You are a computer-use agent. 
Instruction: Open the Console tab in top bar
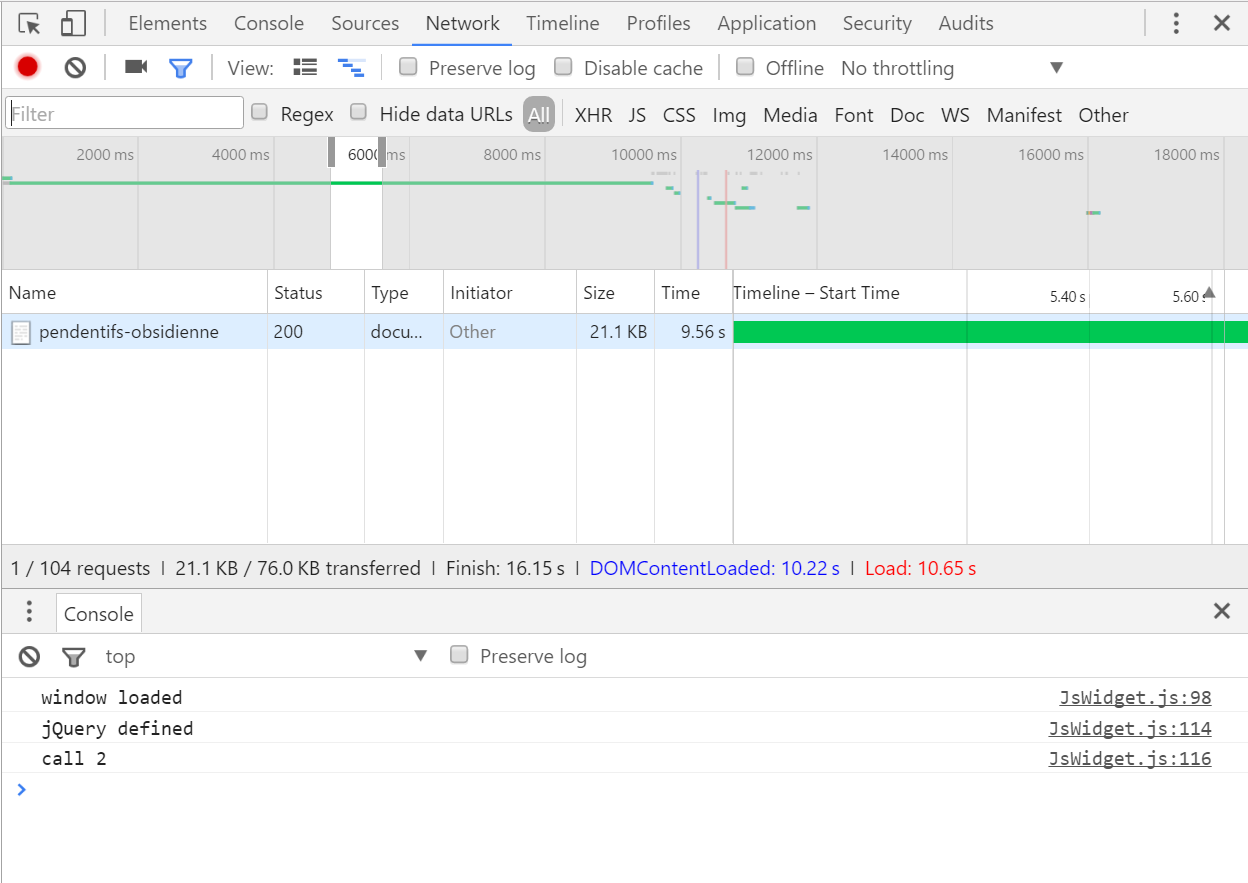[269, 23]
